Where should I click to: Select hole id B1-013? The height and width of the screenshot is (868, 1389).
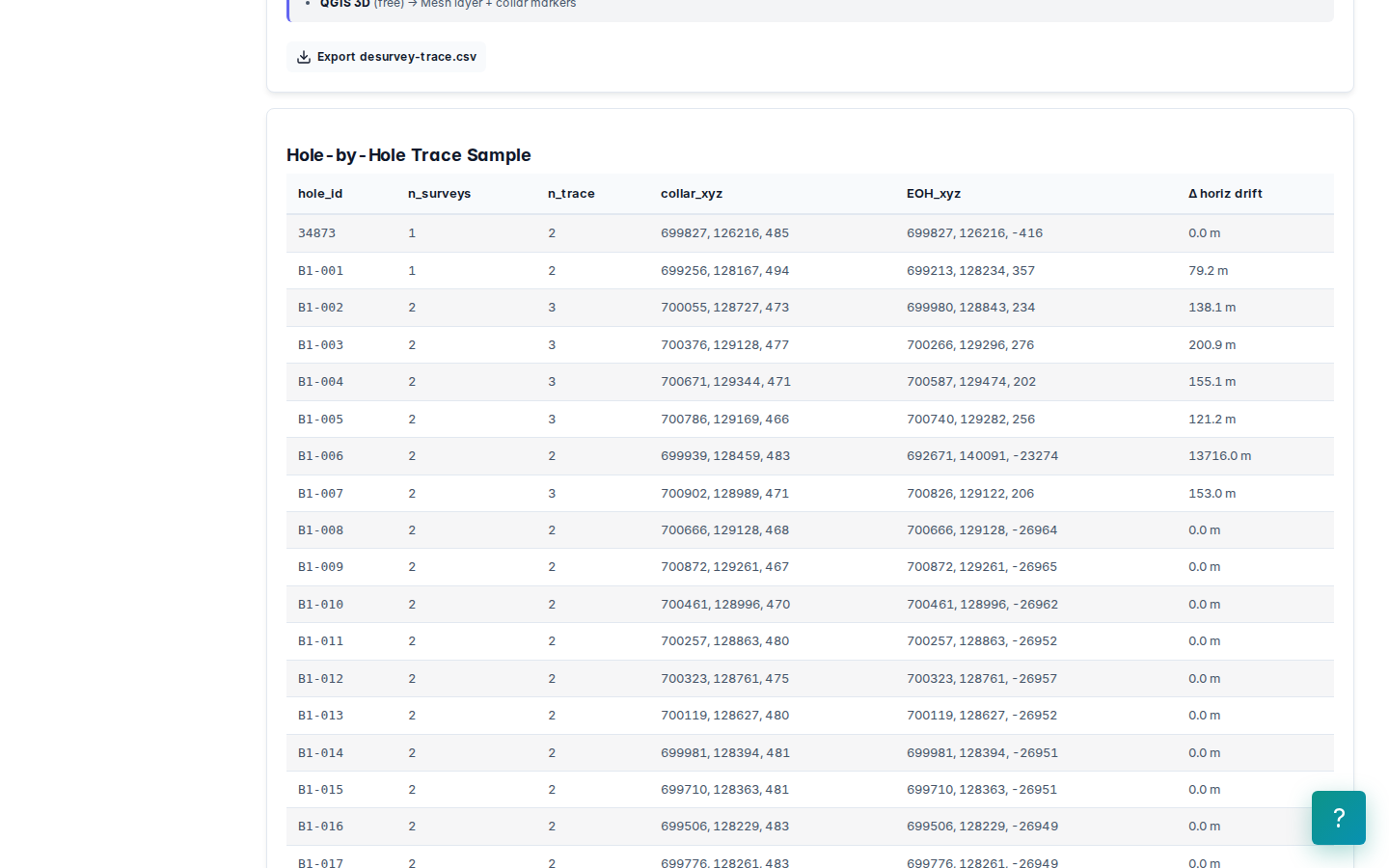(x=320, y=716)
